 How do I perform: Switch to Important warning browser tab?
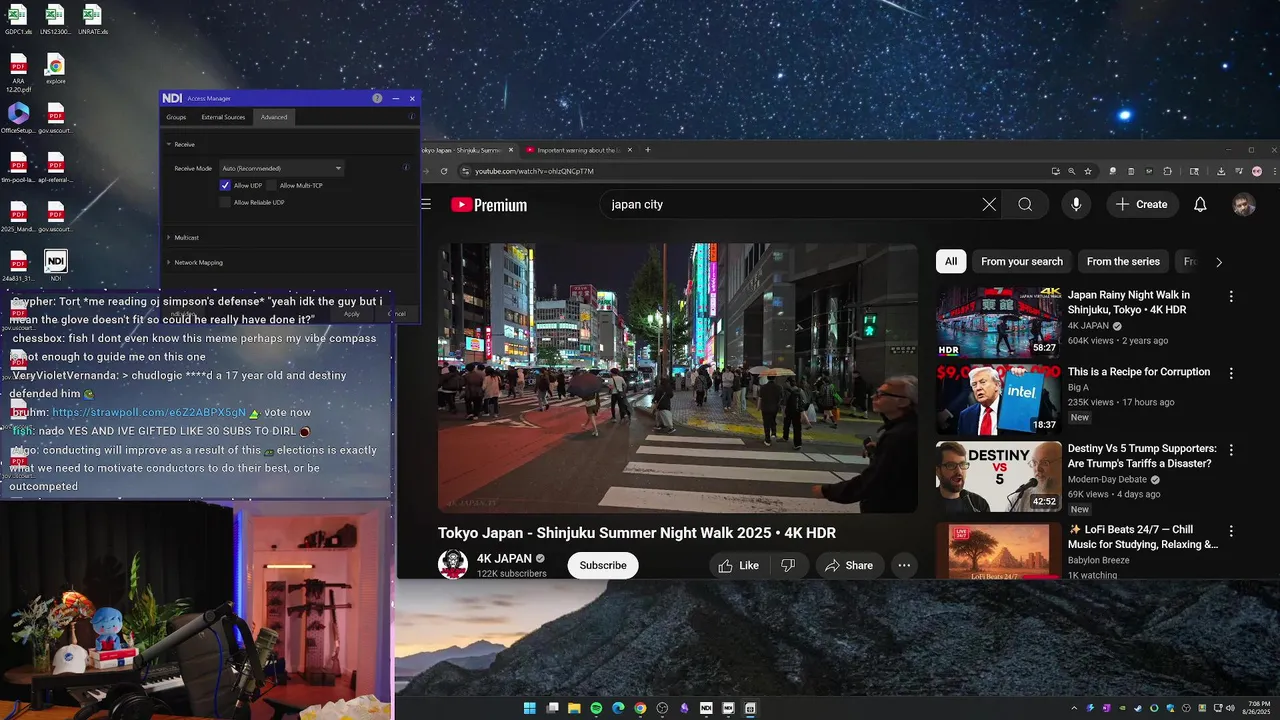tap(578, 150)
